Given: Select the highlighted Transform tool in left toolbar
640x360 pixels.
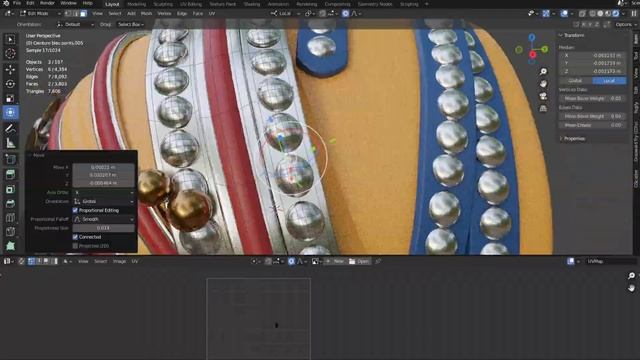Looking at the screenshot, I should pyautogui.click(x=10, y=112).
